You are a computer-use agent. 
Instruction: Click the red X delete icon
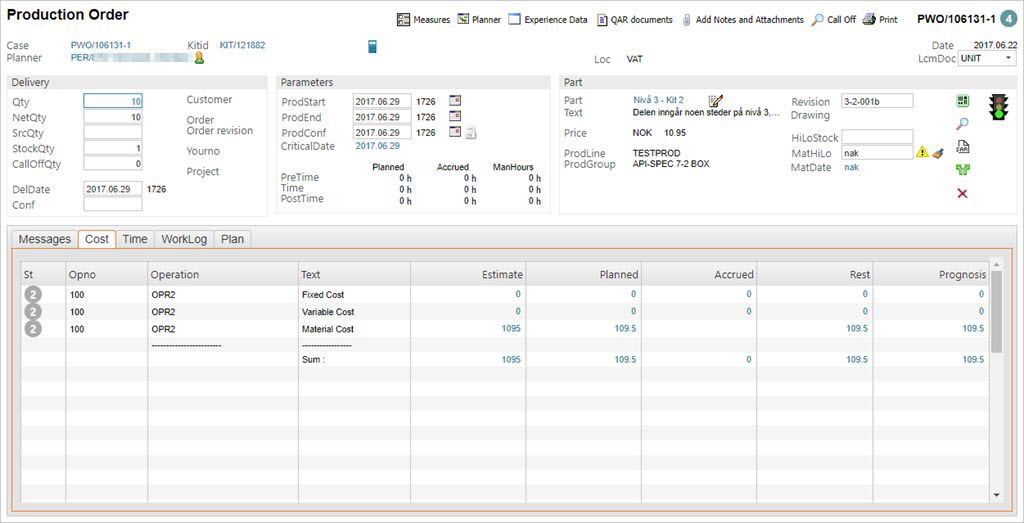click(962, 193)
